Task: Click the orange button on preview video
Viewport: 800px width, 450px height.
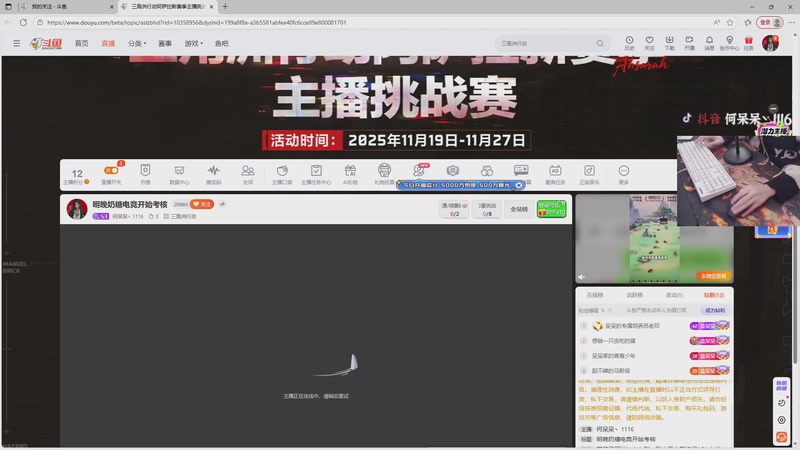Action: 713,276
